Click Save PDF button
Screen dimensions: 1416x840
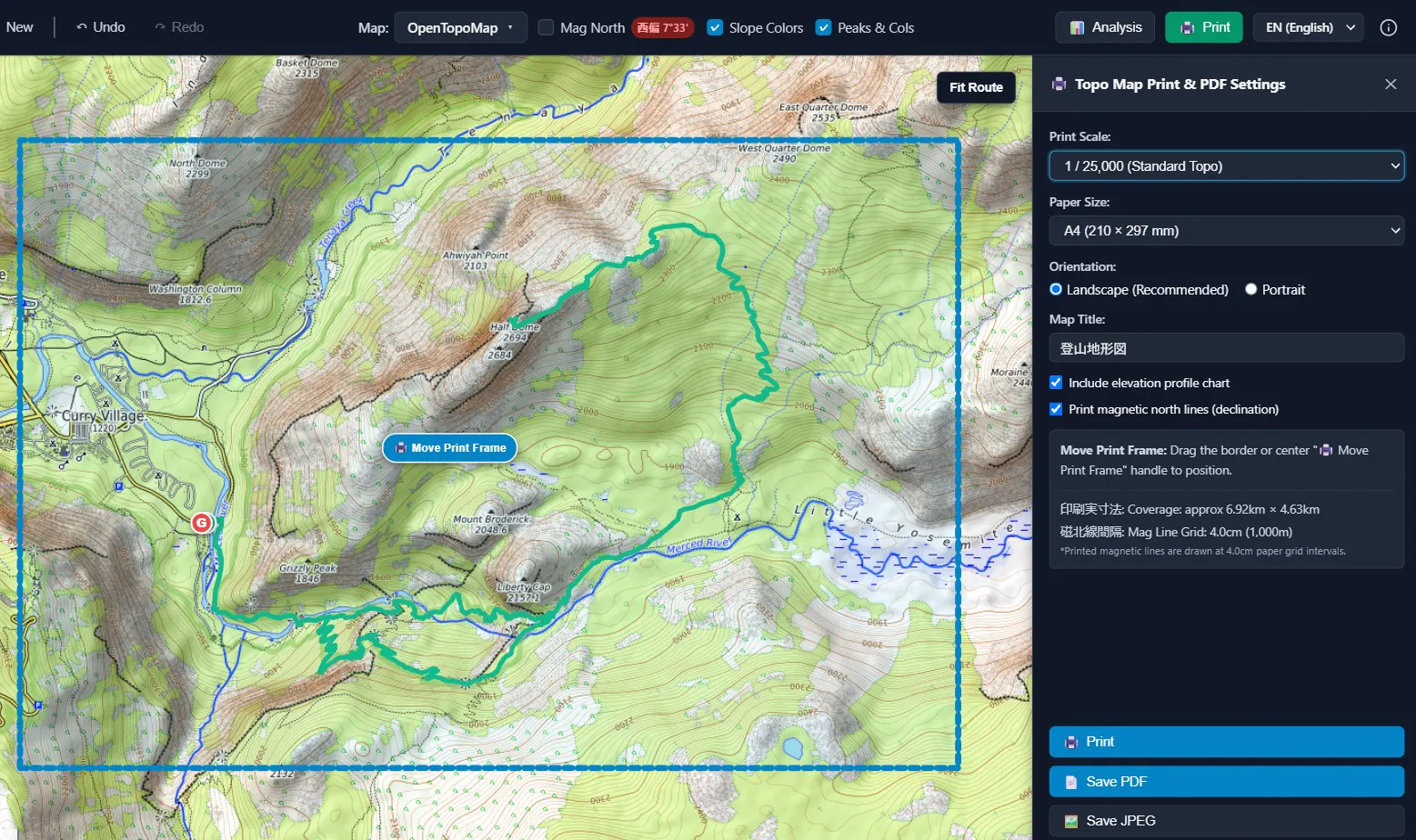click(1226, 782)
